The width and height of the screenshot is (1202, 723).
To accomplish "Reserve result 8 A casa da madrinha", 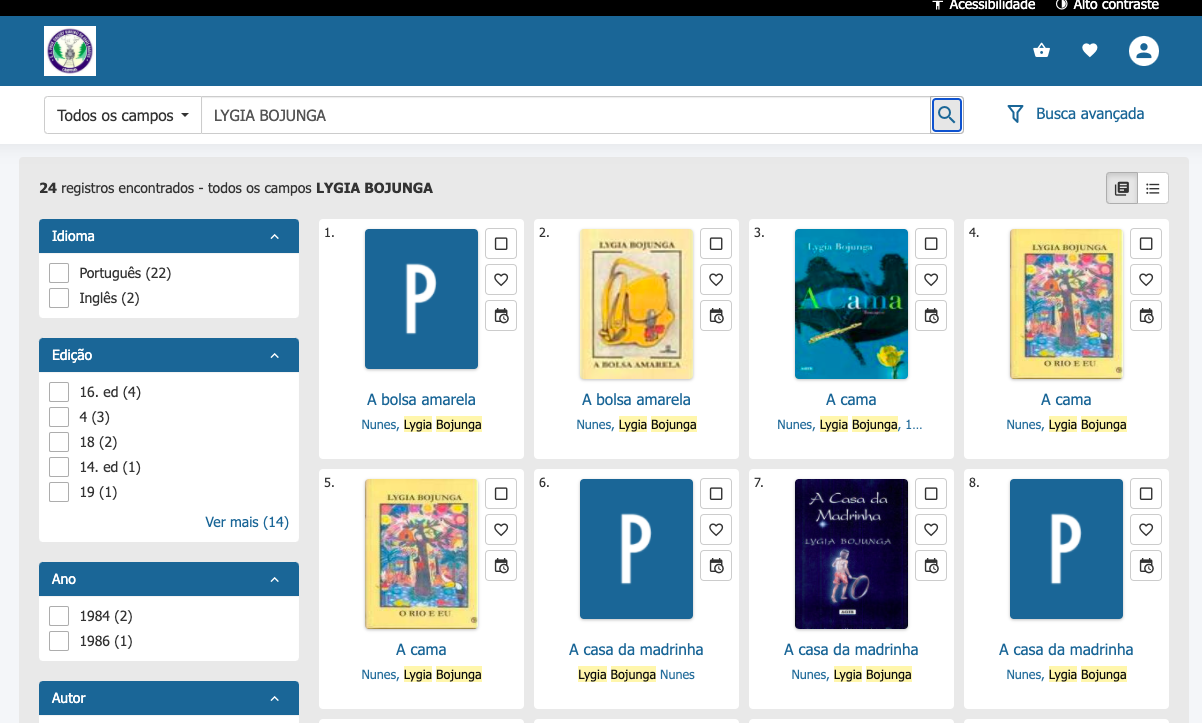I will click(1146, 565).
